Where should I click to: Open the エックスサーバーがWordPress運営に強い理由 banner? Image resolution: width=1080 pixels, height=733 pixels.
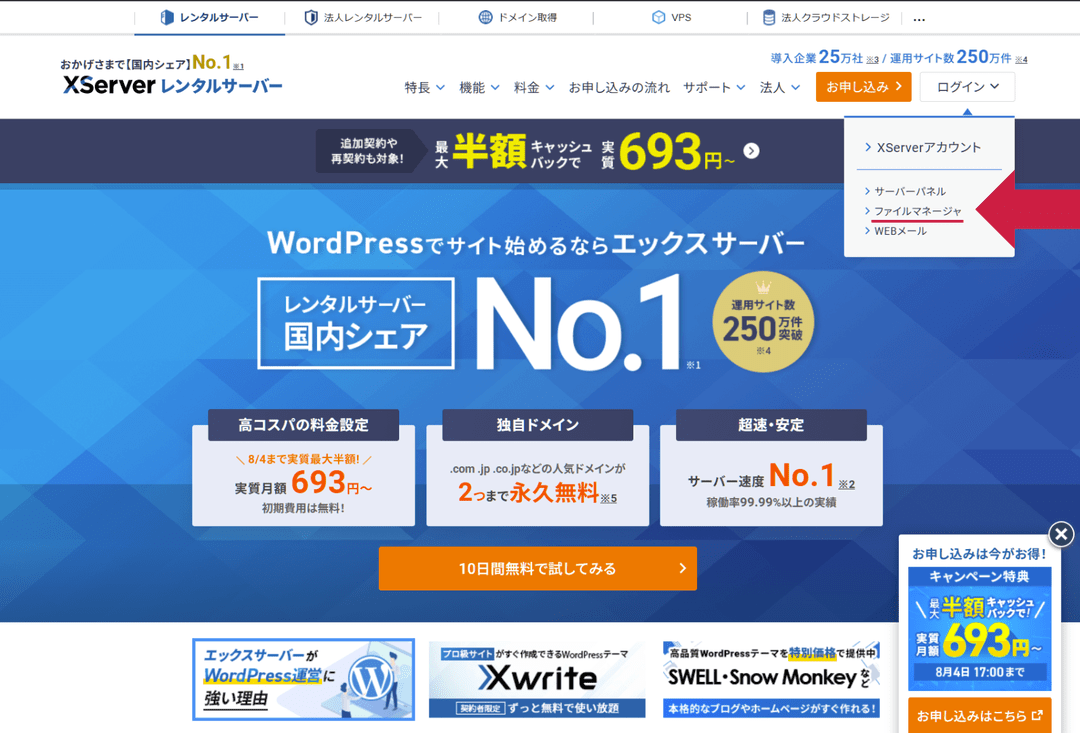[303, 679]
